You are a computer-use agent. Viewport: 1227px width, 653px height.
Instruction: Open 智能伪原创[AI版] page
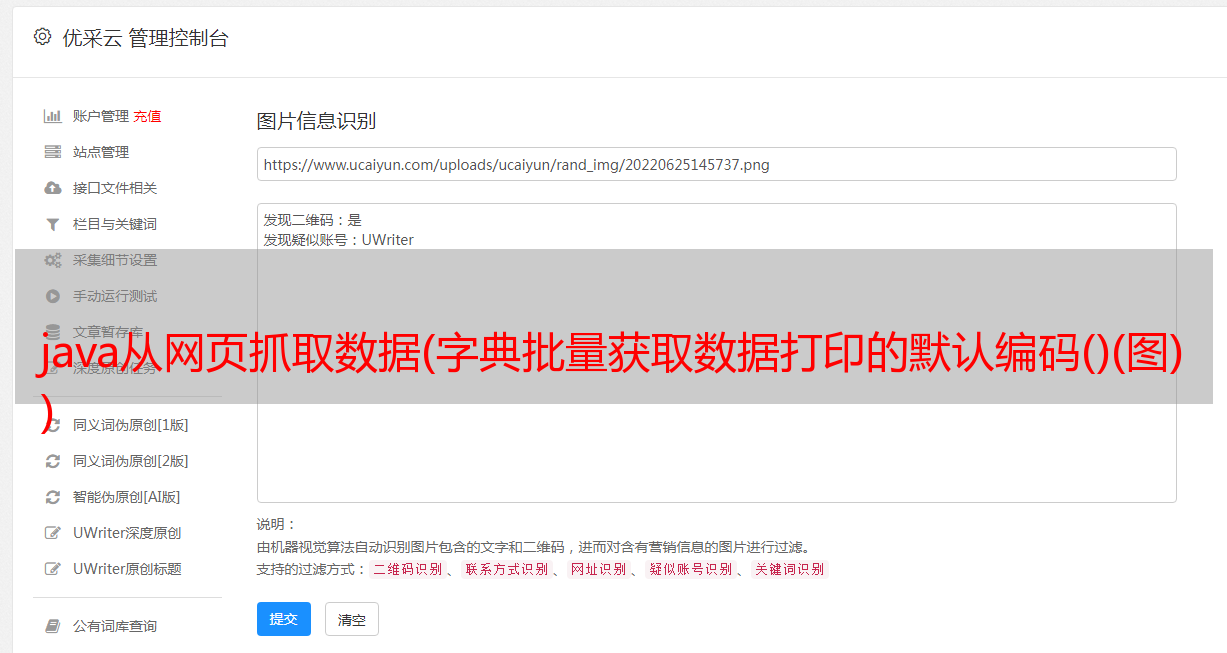pyautogui.click(x=126, y=497)
